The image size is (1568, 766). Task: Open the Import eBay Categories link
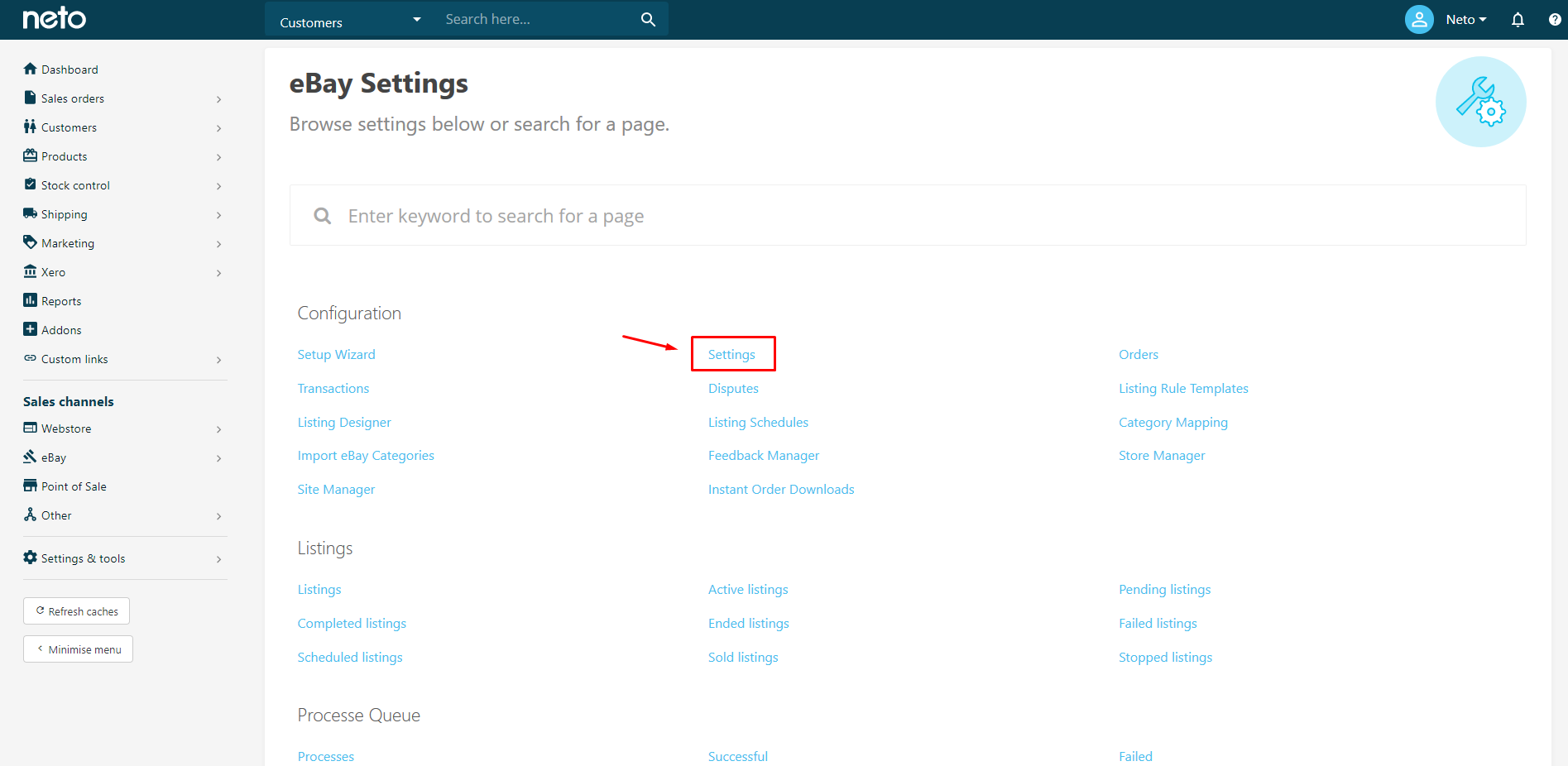pos(366,455)
